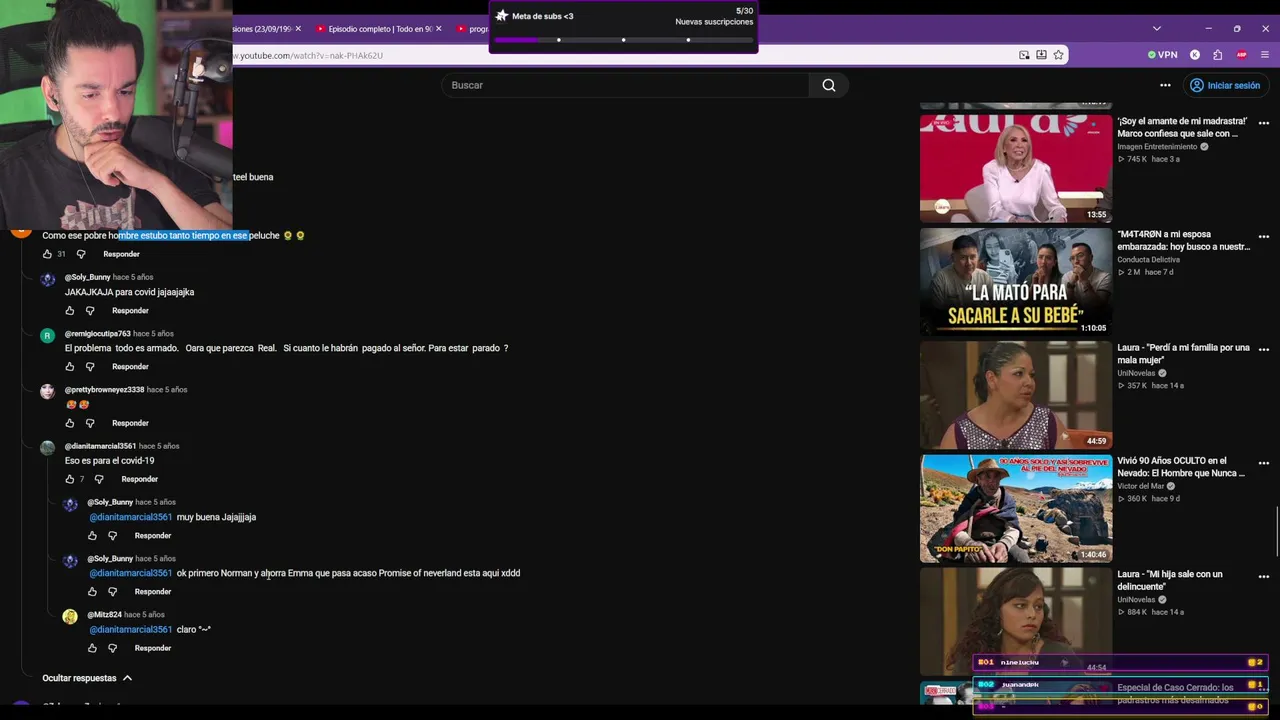Click the page vertical scrollbar

pos(1276,530)
